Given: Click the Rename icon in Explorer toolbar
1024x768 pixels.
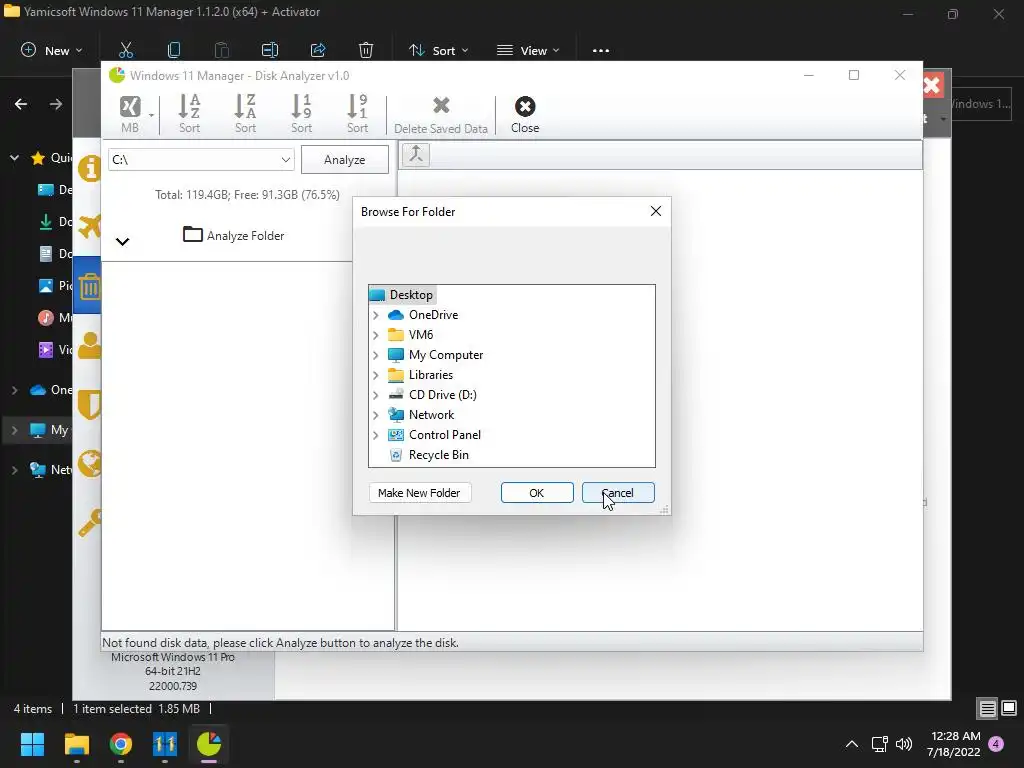Looking at the screenshot, I should tap(270, 50).
